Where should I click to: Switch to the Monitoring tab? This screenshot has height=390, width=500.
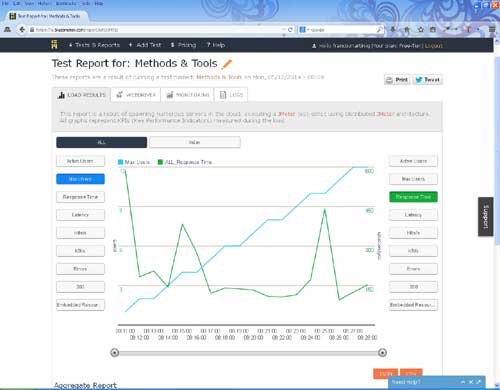pos(188,95)
